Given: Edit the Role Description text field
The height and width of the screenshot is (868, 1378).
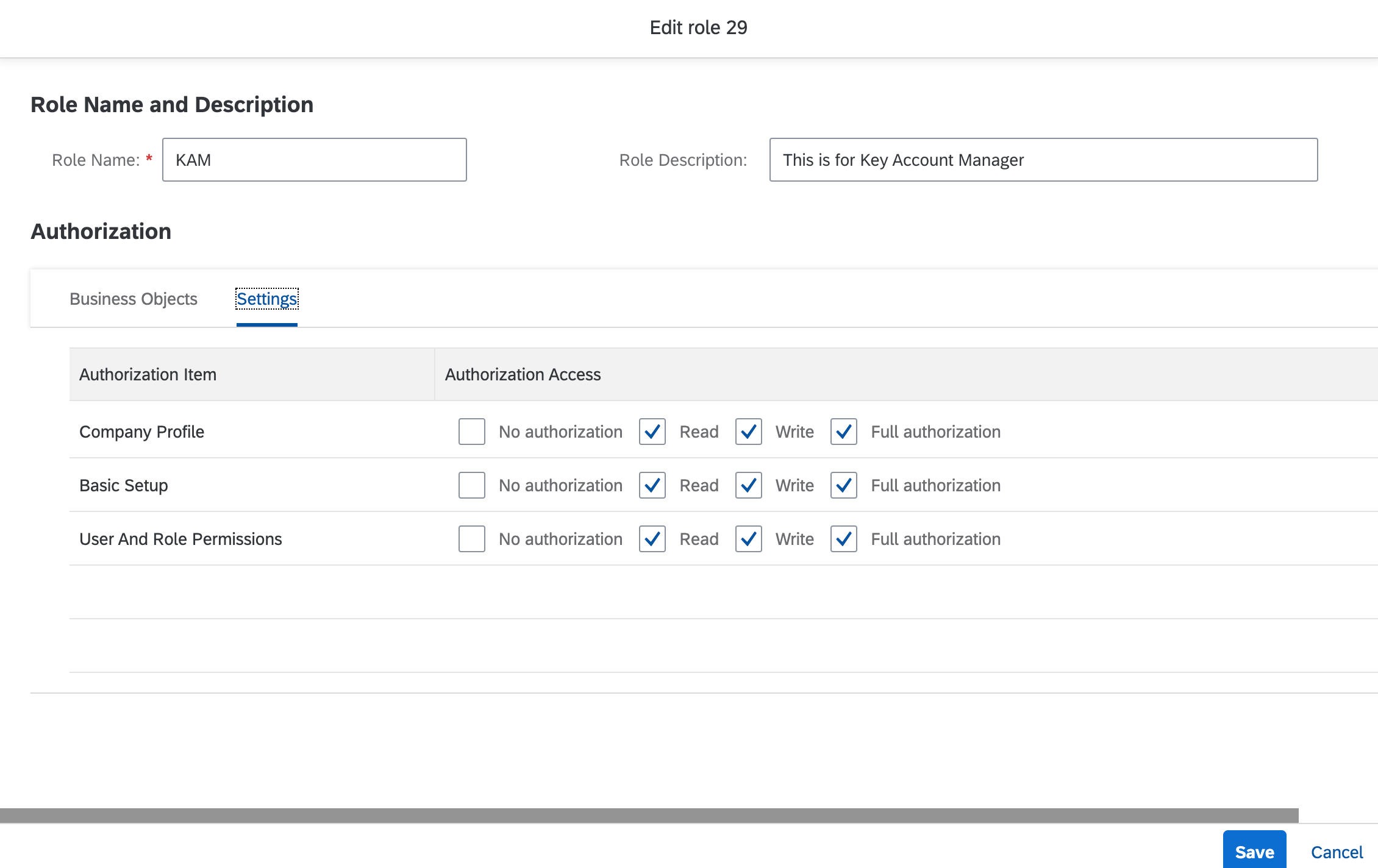Looking at the screenshot, I should pyautogui.click(x=1043, y=160).
